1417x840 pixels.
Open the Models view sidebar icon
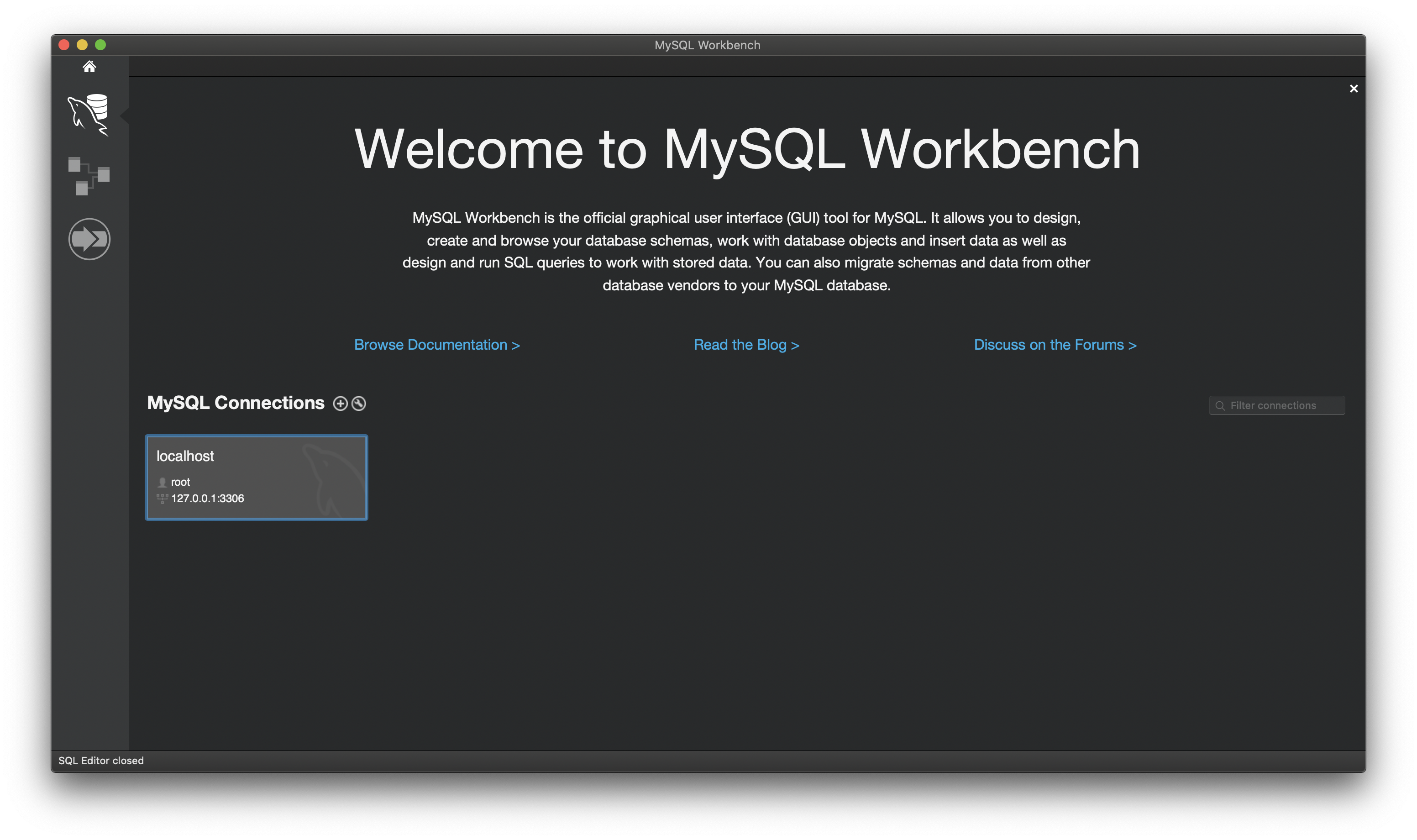(89, 176)
